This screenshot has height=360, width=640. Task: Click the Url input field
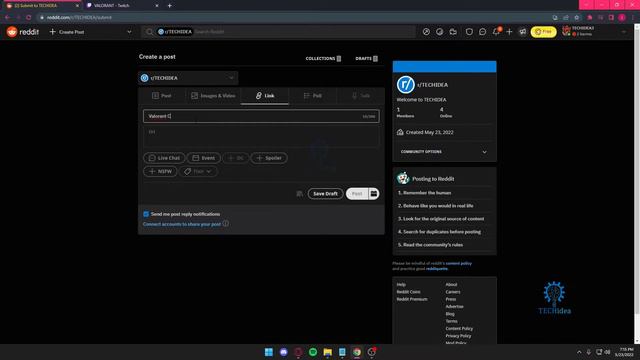[x=261, y=136]
